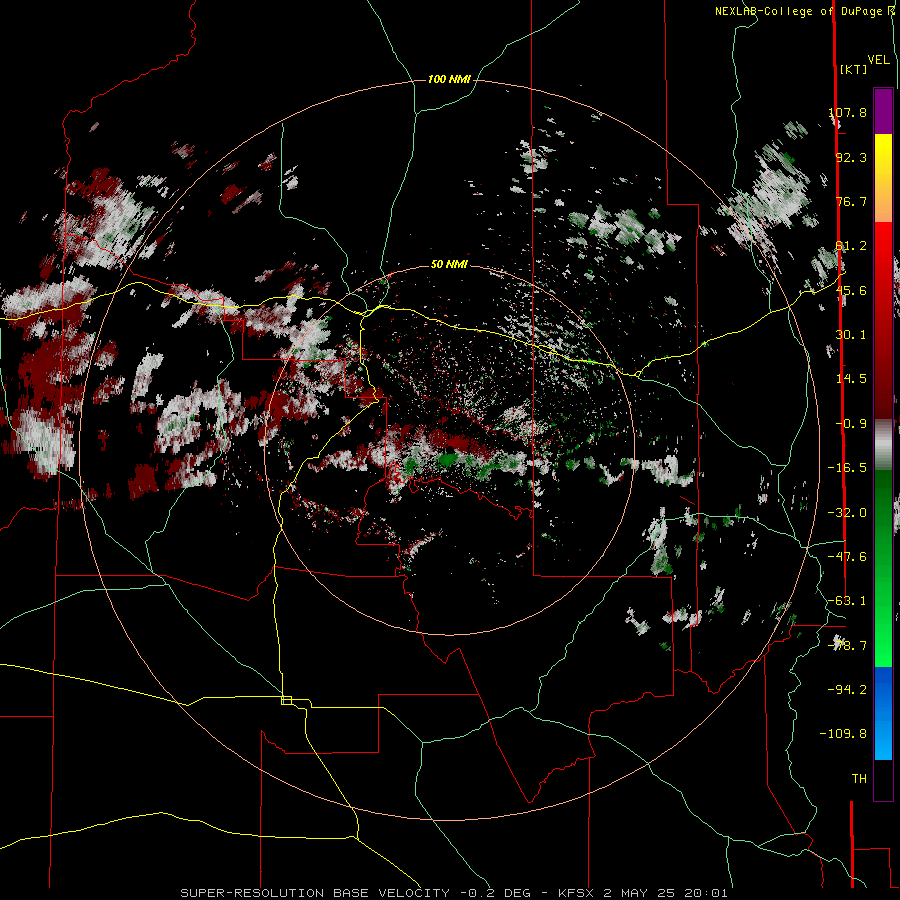Click the 30.1 scale value
Screen dimensions: 900x900
coord(851,335)
